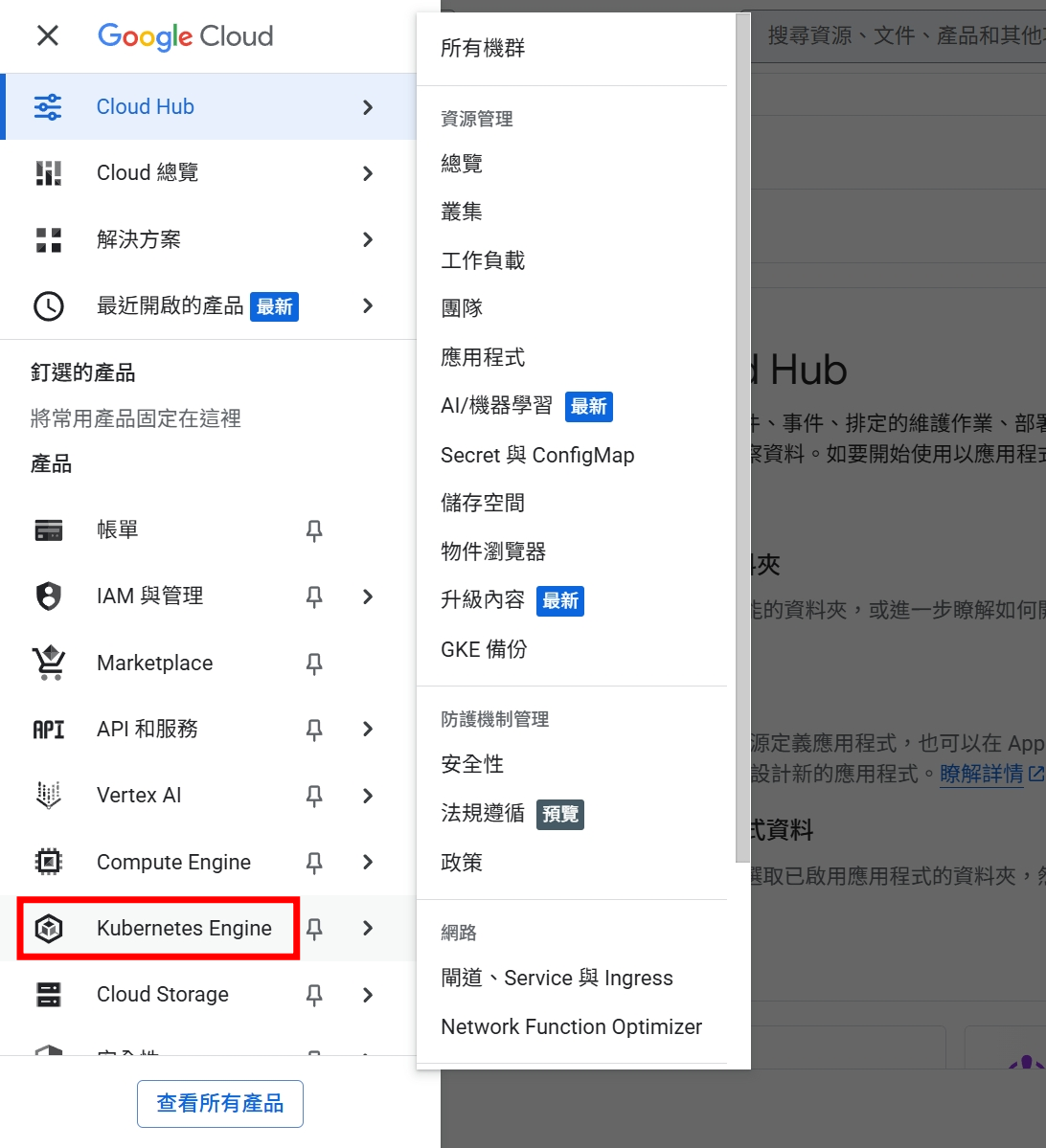Screen dimensions: 1046x1148
Task: Click the Kubernetes Engine hexagon icon
Action: (48, 929)
